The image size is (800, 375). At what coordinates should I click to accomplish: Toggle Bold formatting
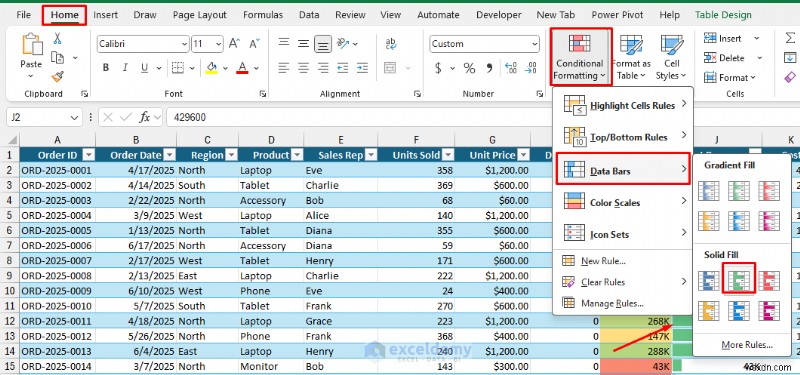click(x=106, y=67)
